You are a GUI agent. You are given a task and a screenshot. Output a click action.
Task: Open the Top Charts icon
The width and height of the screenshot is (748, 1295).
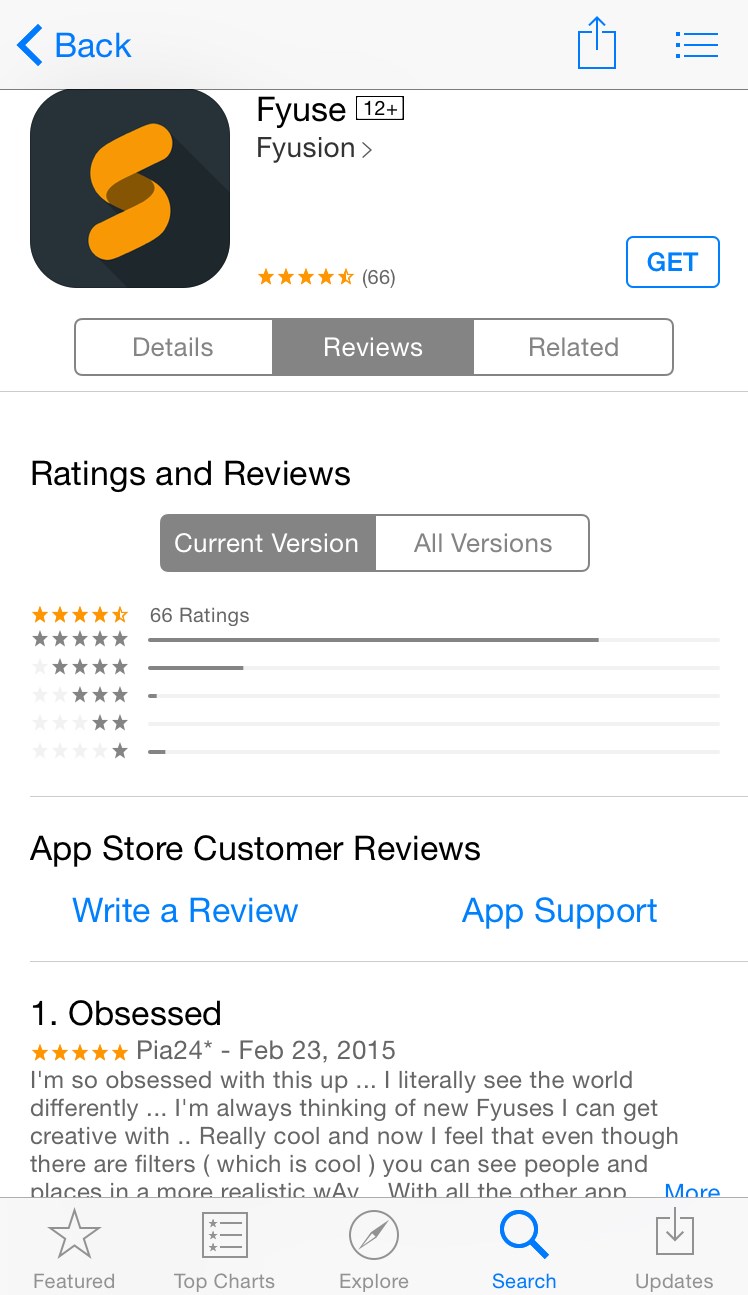pos(224,1236)
